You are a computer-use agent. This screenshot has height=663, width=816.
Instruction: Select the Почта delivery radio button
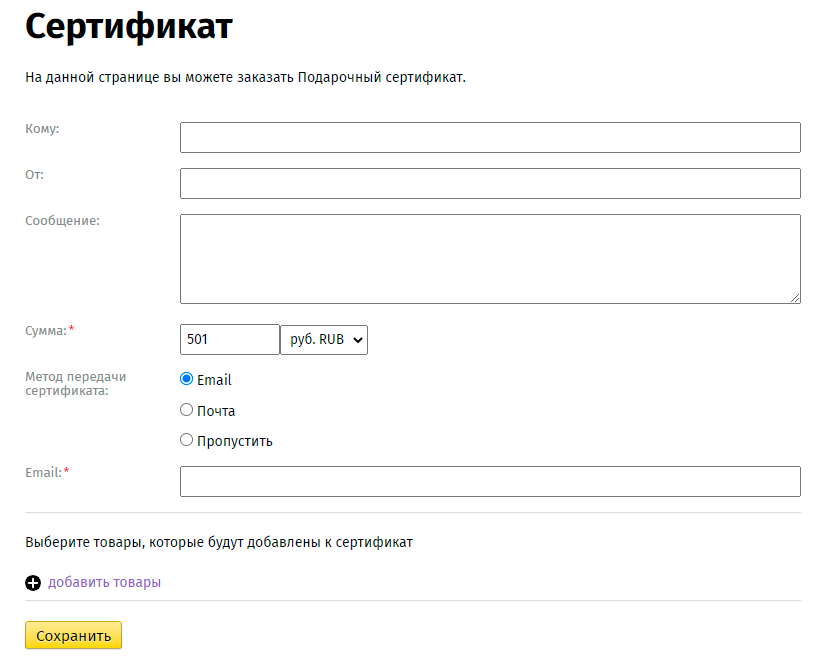click(186, 410)
